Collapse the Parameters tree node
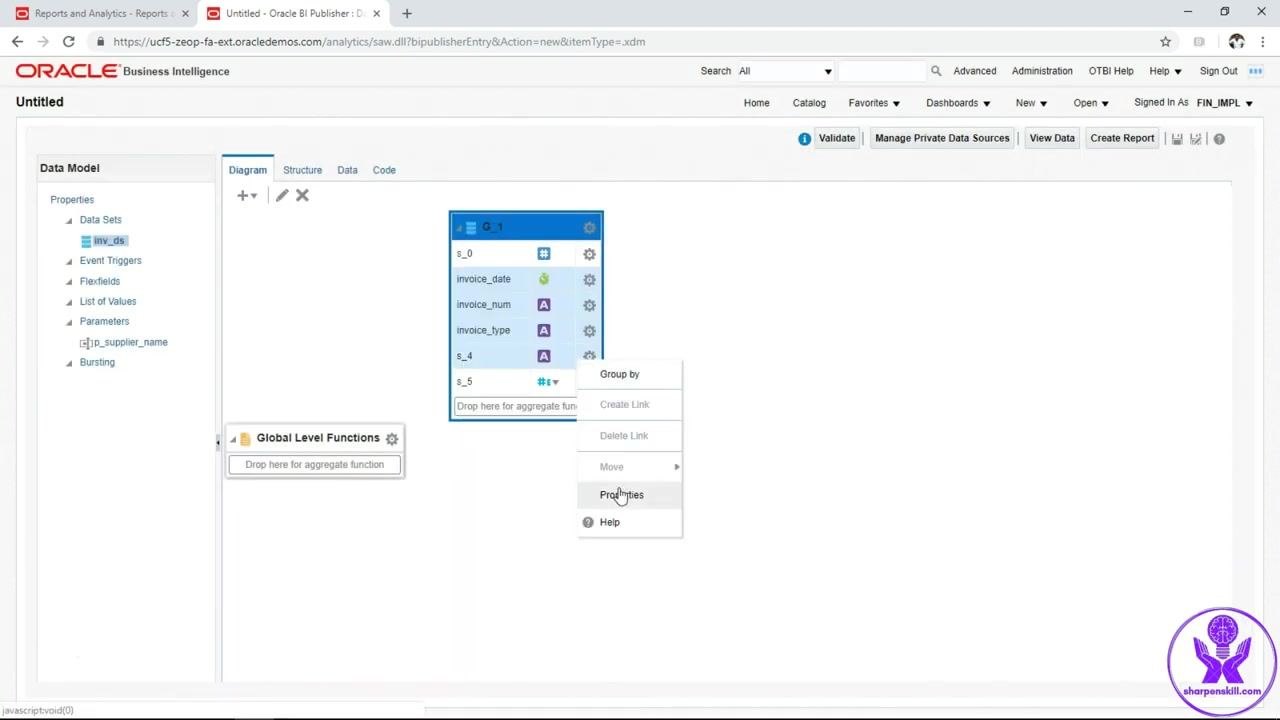This screenshot has width=1280, height=720. pyautogui.click(x=69, y=322)
